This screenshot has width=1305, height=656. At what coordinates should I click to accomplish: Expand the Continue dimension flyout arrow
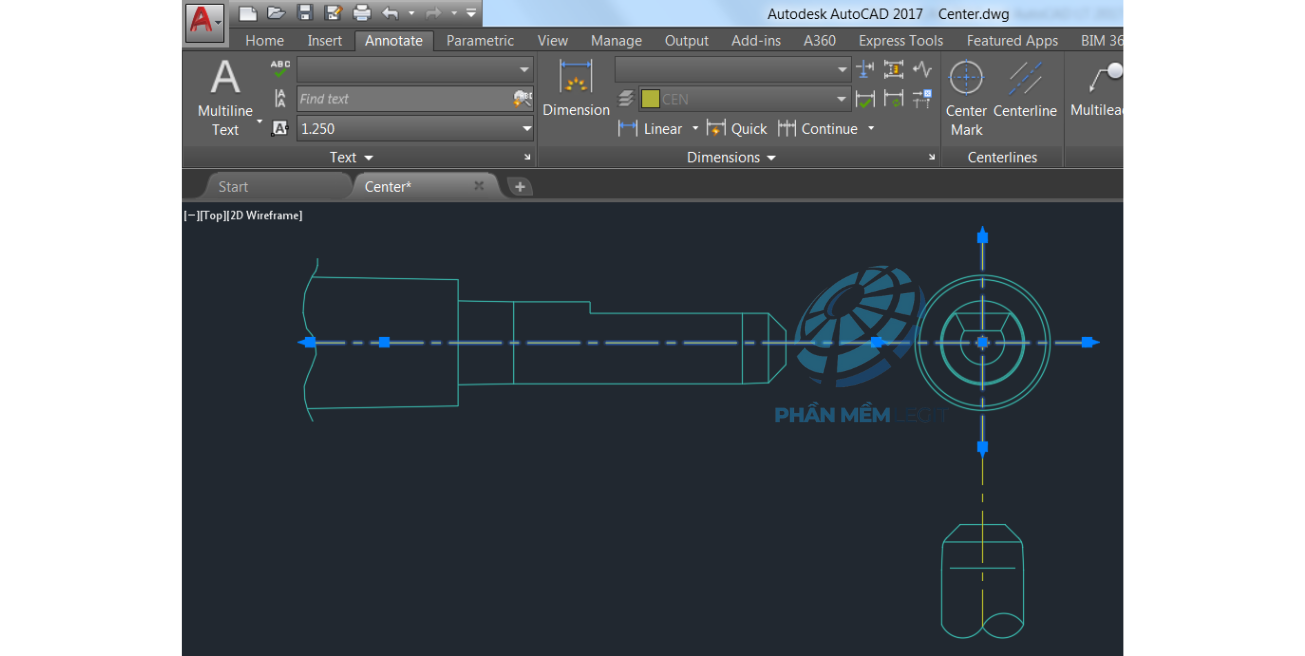(871, 128)
